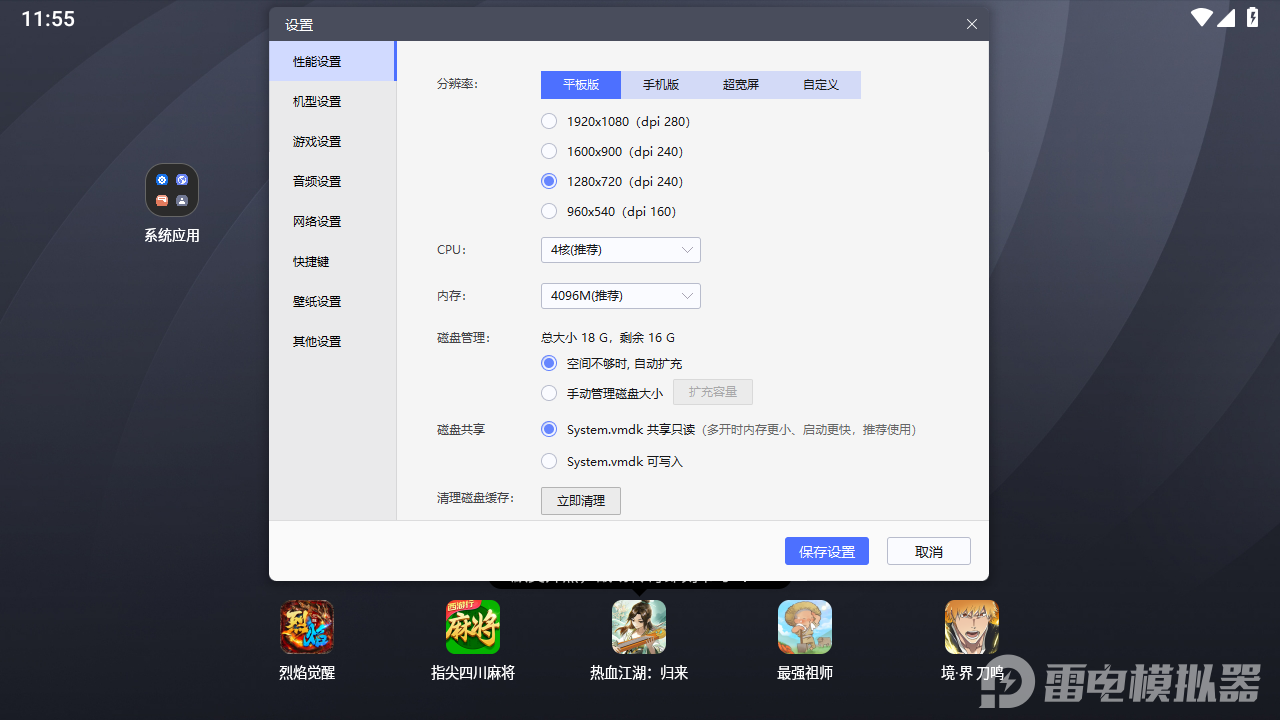
Task: Click the 保存设置 button
Action: click(x=827, y=551)
